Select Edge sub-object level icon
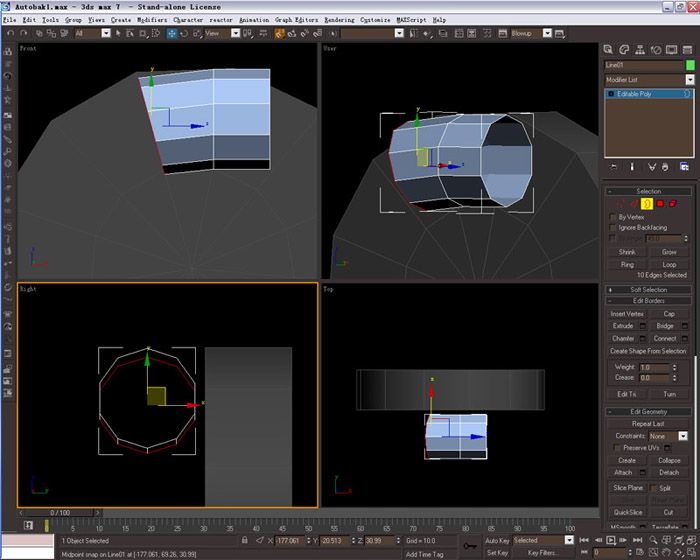This screenshot has width=700, height=560. point(634,204)
